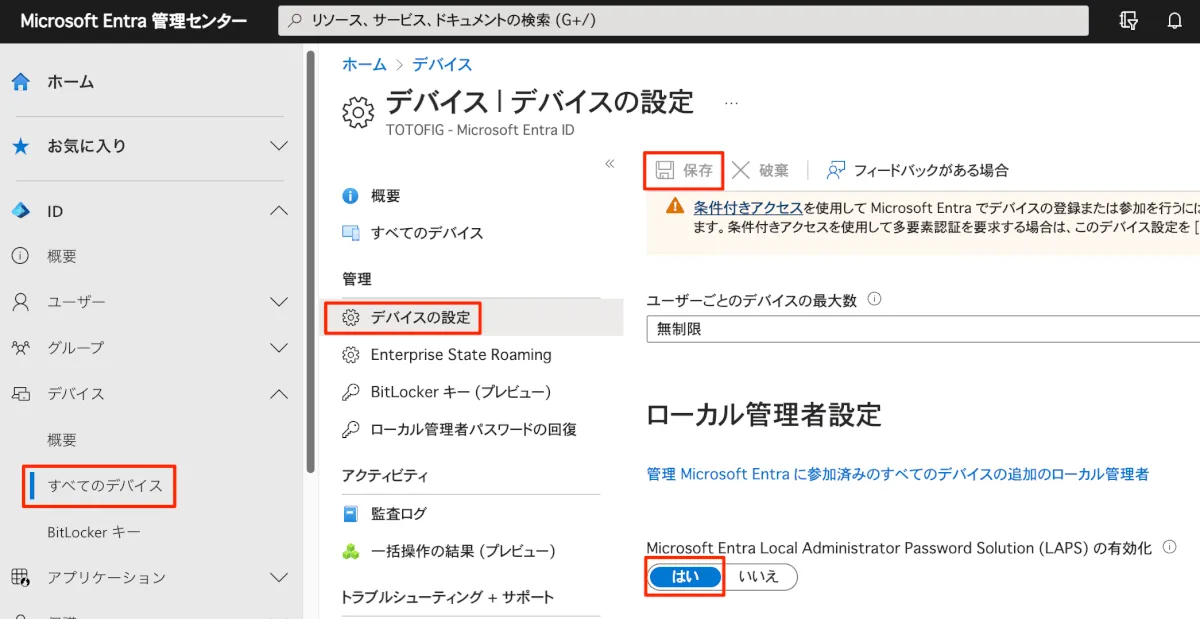
Task: Collapse the ID section chevron
Action: 279,211
